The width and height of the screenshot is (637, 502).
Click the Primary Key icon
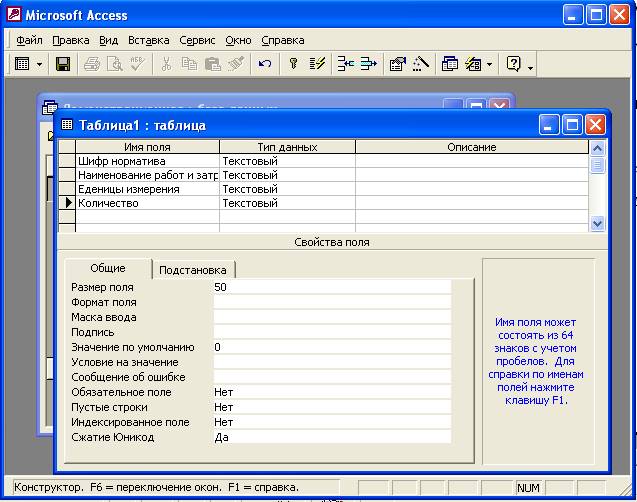[x=293, y=64]
